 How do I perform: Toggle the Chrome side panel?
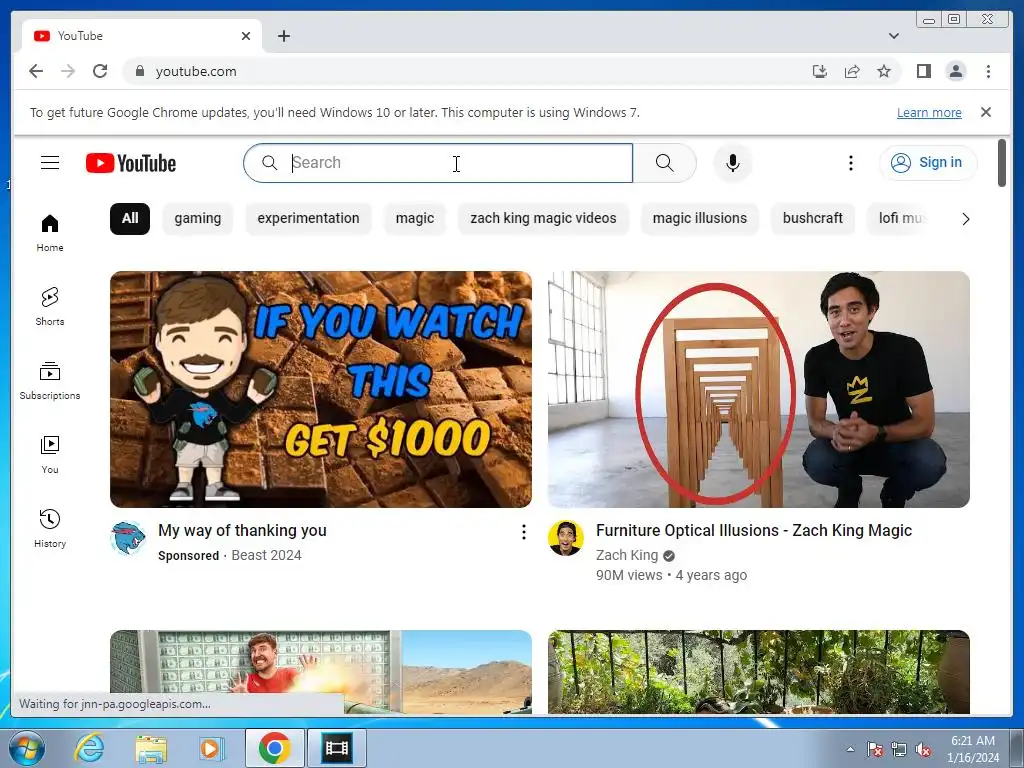tap(923, 71)
